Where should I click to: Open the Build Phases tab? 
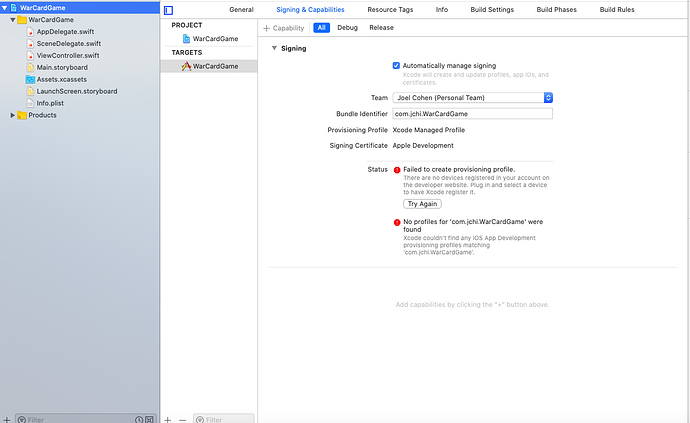(x=557, y=10)
